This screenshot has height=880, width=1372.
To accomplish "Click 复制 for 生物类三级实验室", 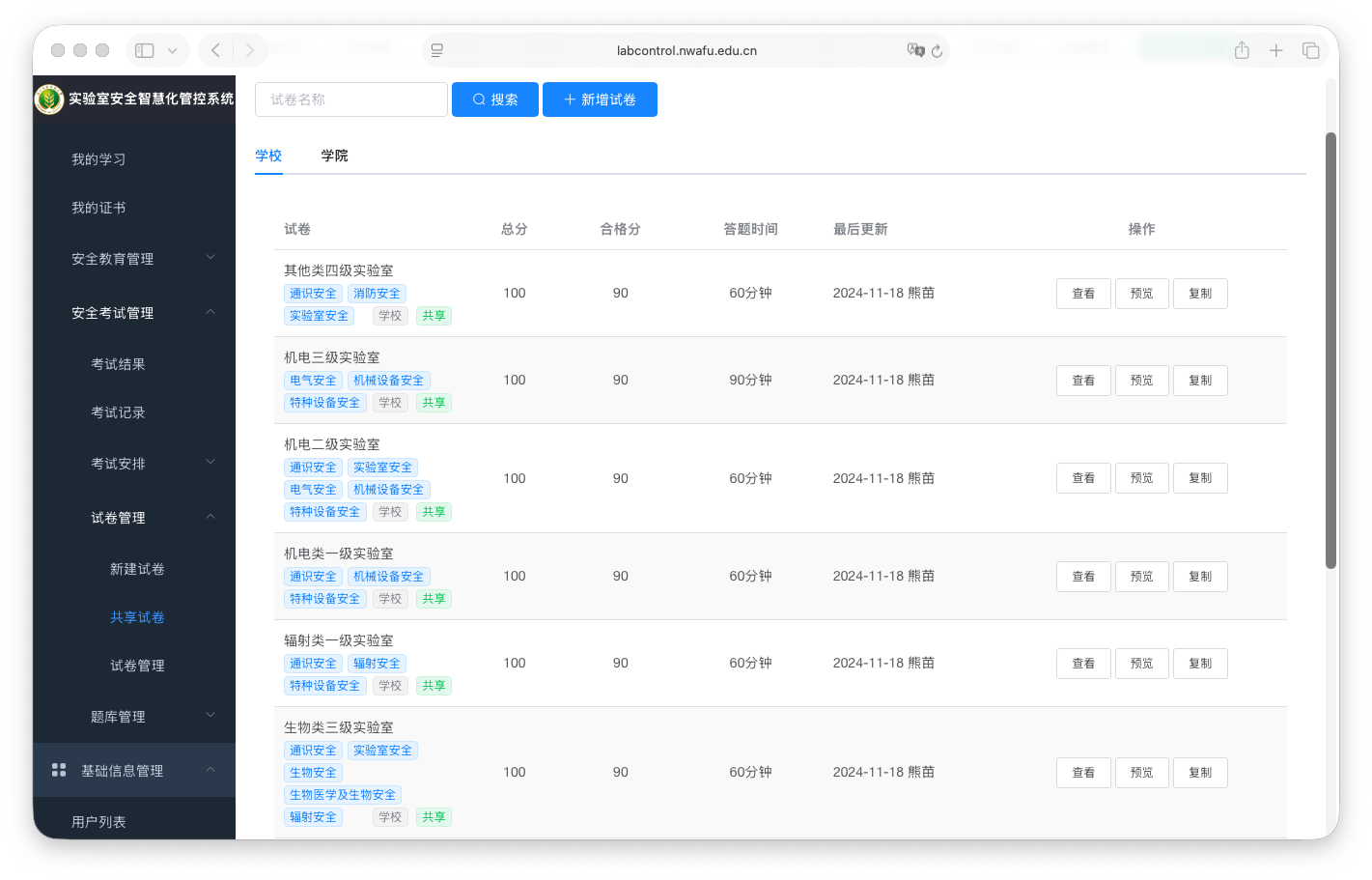I will [x=1200, y=773].
